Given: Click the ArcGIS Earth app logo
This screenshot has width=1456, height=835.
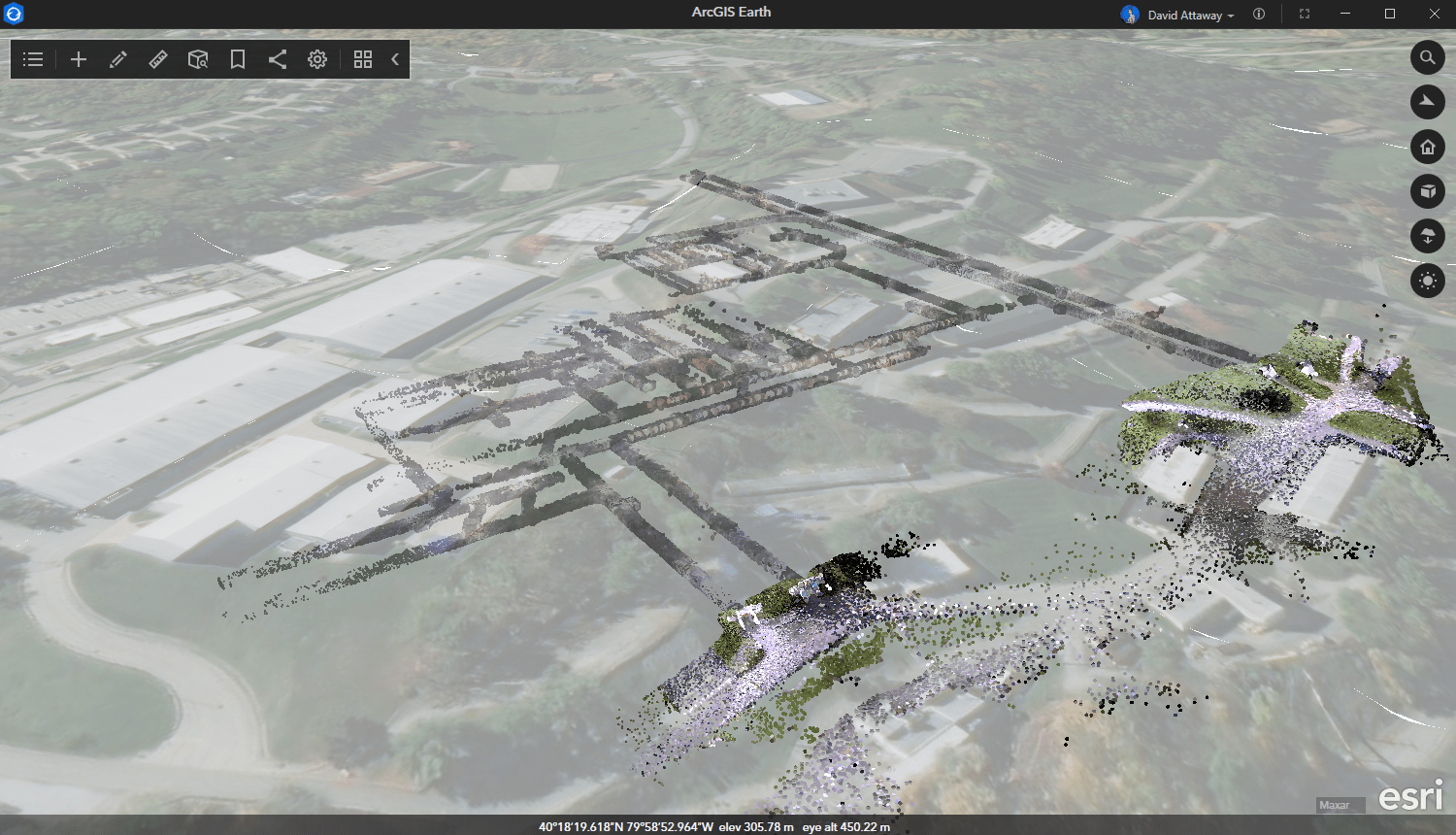Looking at the screenshot, I should (14, 14).
